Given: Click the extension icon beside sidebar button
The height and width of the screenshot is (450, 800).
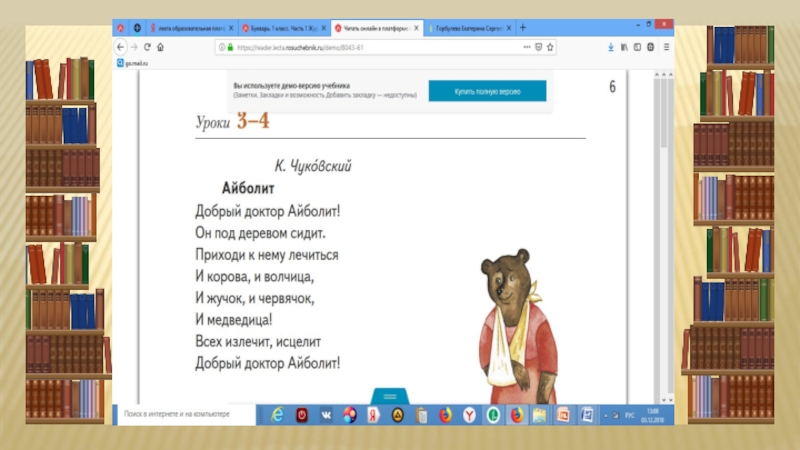Looking at the screenshot, I should [651, 47].
